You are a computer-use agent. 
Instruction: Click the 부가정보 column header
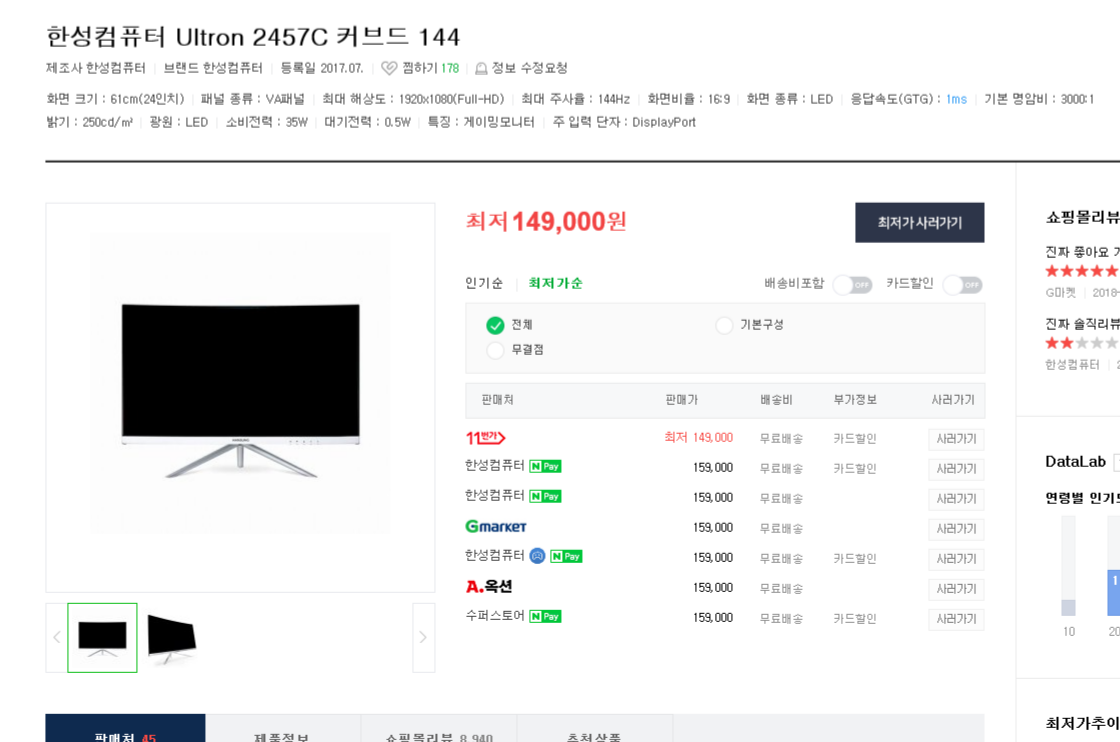855,400
